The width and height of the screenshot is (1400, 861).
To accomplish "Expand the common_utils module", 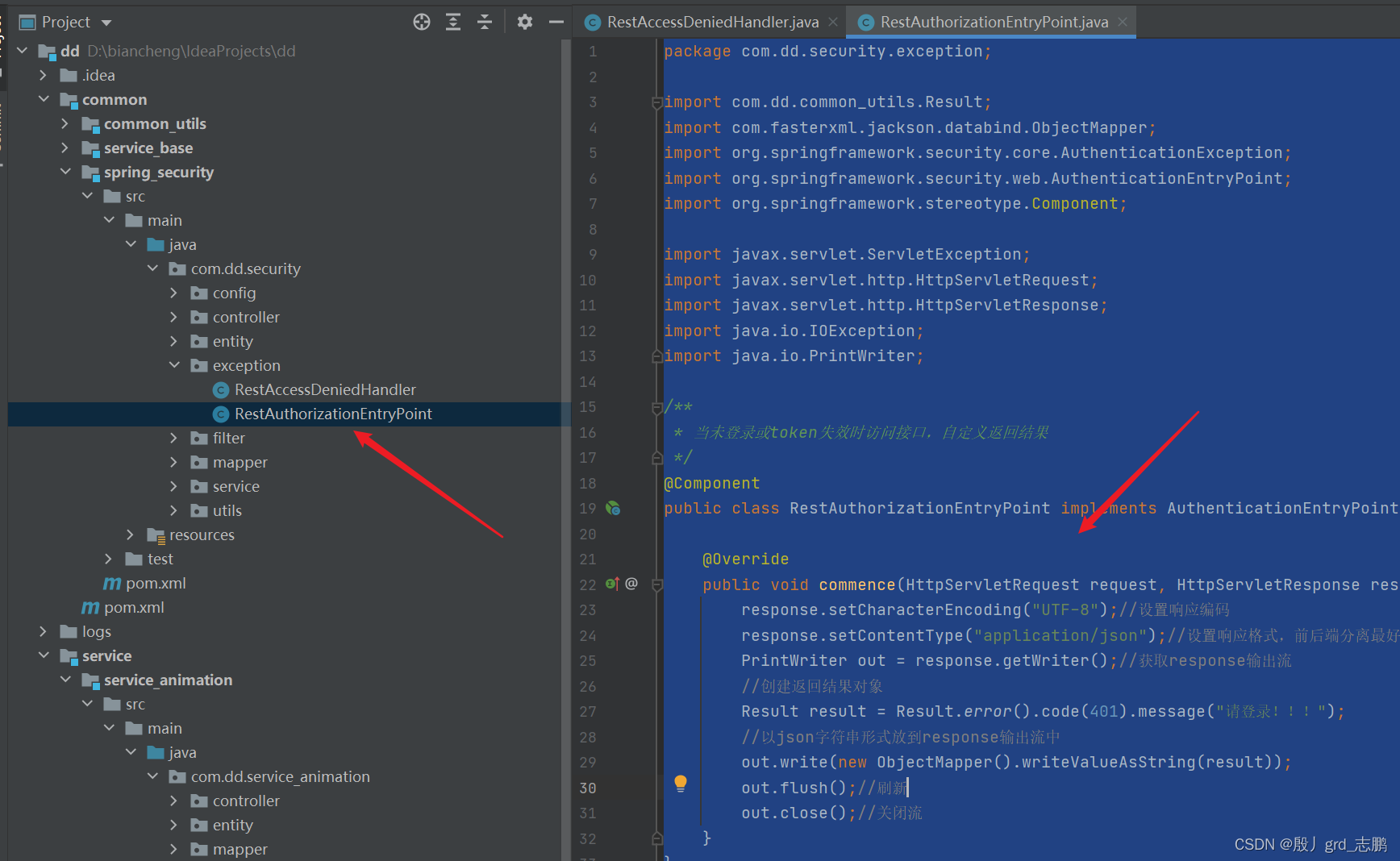I will 65,123.
